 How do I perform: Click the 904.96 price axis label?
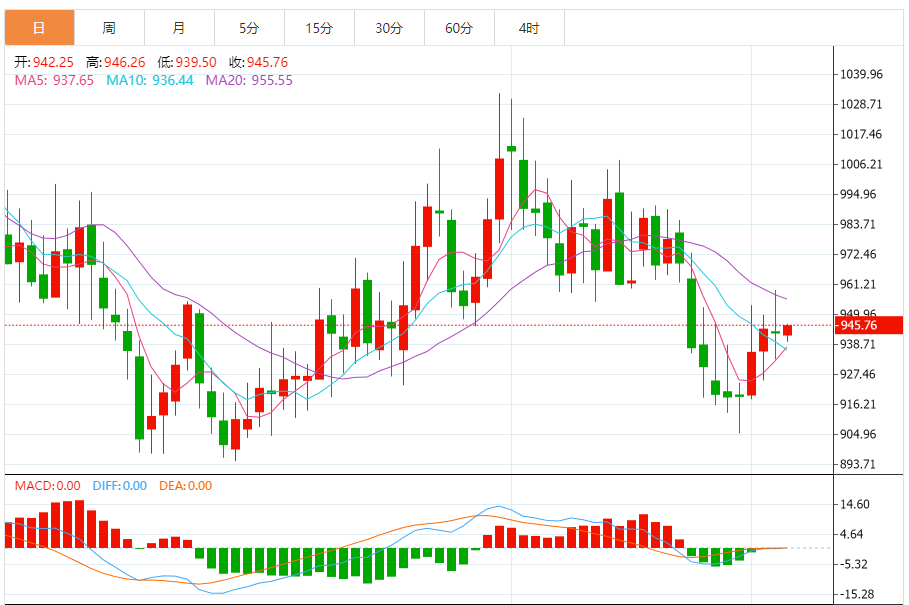point(859,435)
